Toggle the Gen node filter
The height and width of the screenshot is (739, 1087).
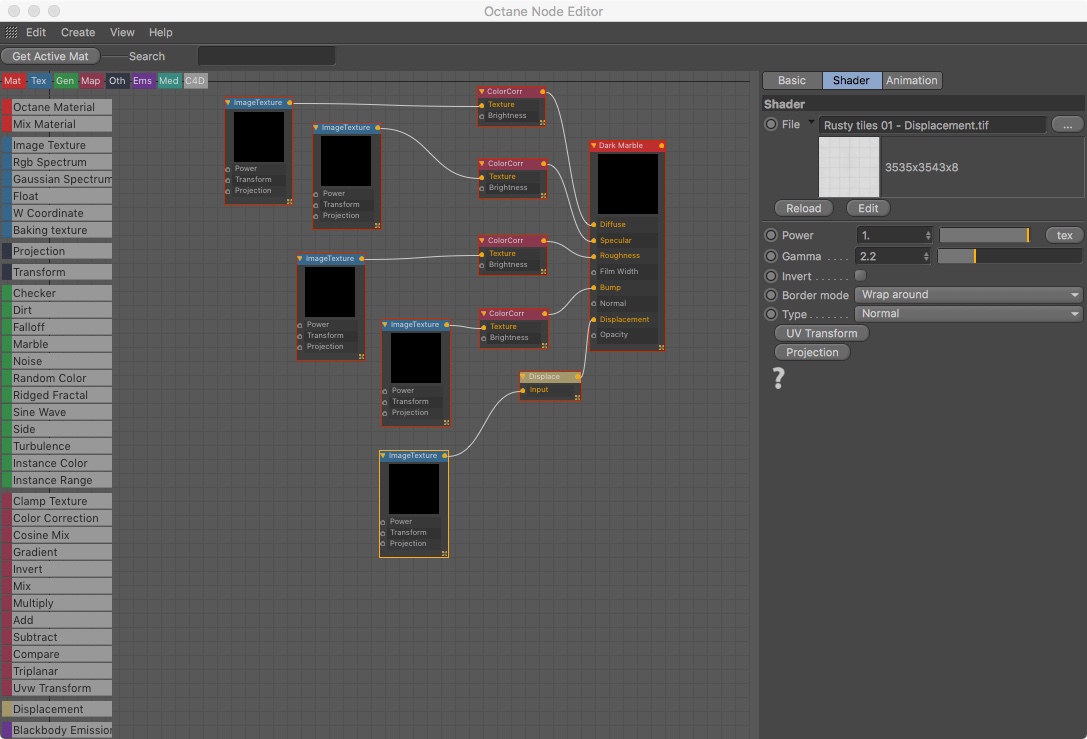(x=64, y=80)
